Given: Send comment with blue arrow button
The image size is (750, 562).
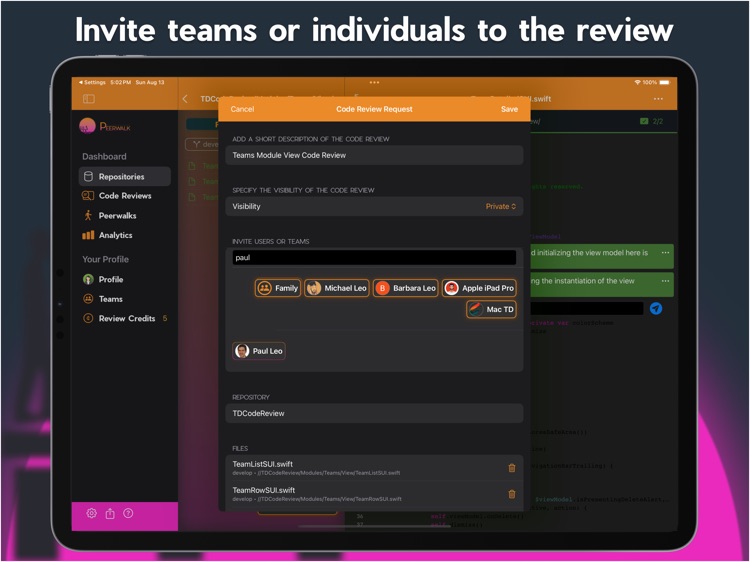Looking at the screenshot, I should coord(656,309).
